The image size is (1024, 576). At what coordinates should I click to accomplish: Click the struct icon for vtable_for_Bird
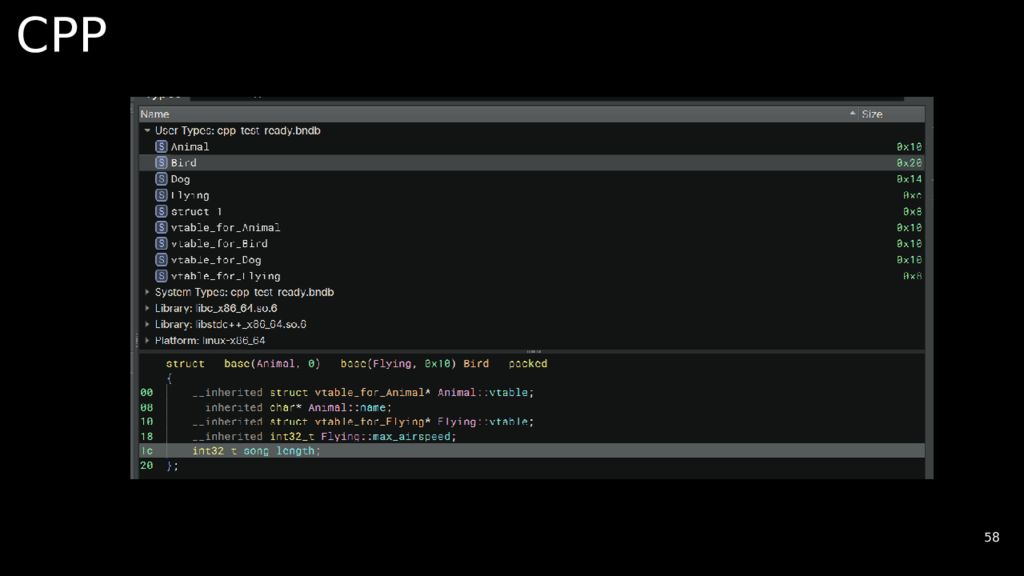(x=161, y=244)
